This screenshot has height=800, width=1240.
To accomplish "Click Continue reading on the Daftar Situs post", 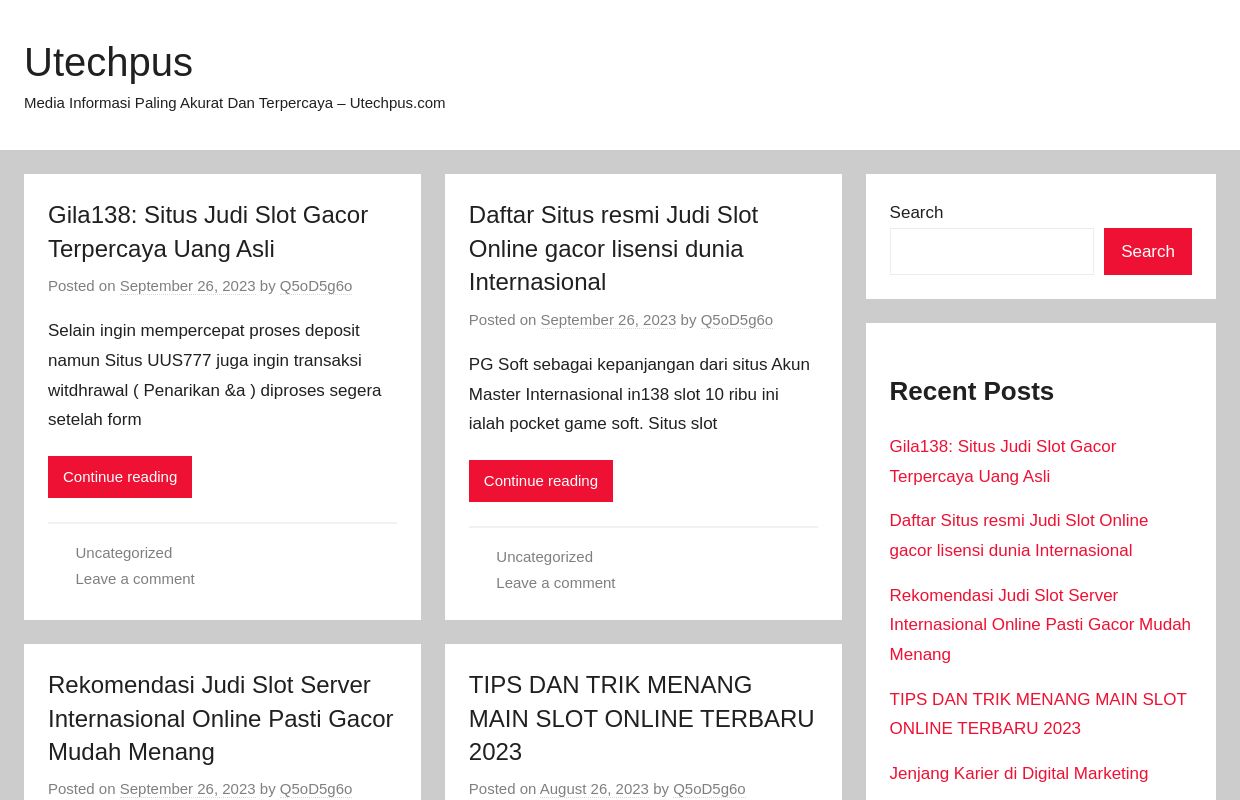I will (x=540, y=480).
